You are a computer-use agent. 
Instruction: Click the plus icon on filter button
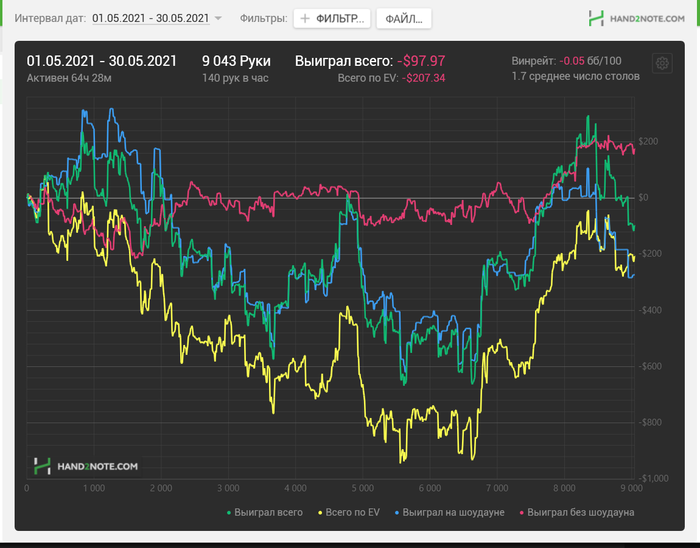(305, 19)
